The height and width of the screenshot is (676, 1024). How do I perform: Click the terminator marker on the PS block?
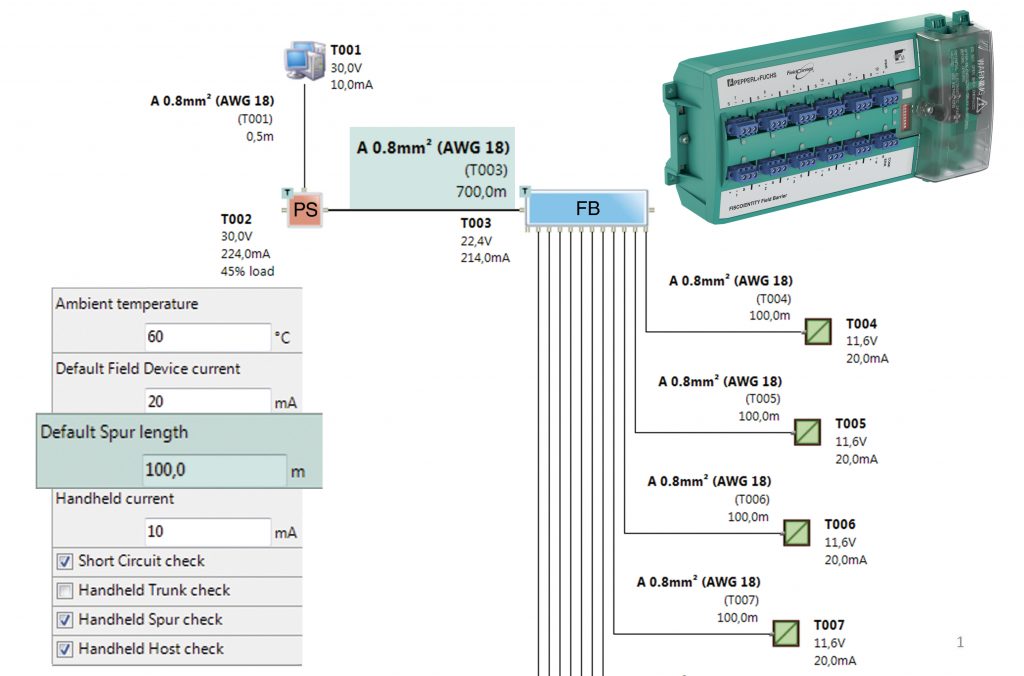[x=289, y=190]
